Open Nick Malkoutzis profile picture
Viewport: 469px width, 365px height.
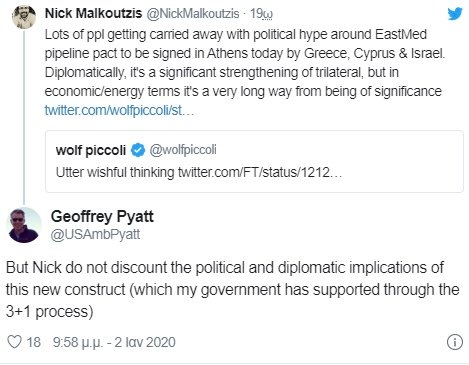(x=24, y=17)
